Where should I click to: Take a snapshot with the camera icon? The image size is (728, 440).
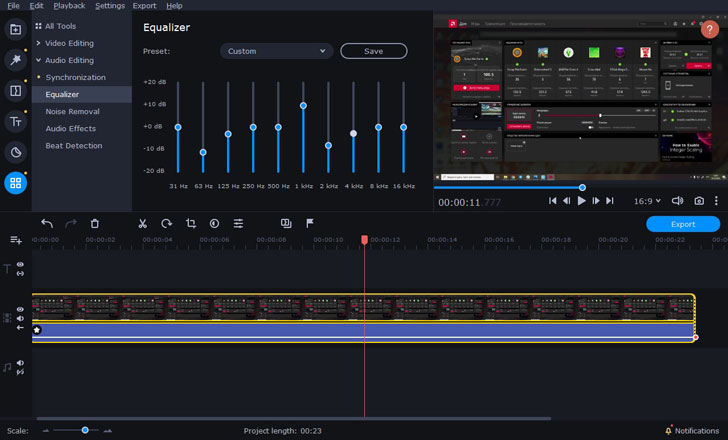699,201
